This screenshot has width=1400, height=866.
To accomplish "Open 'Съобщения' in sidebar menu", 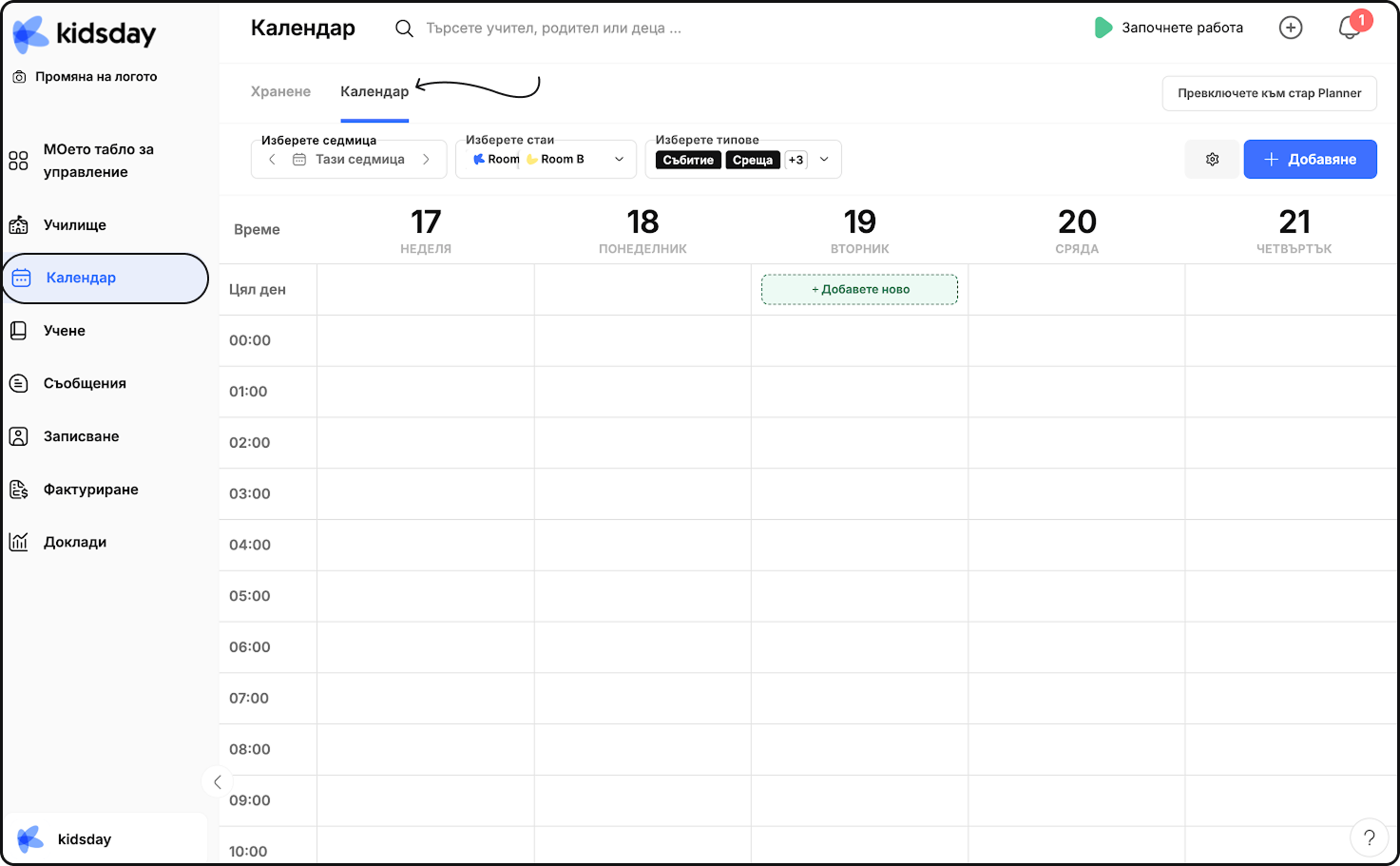I will pyautogui.click(x=85, y=383).
